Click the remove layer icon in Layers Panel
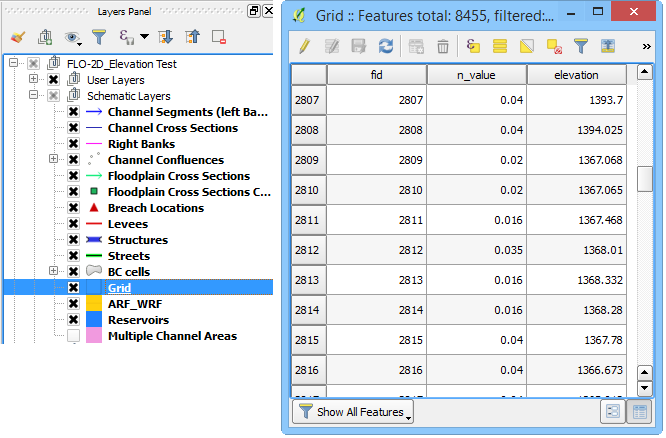Screen dimensions: 666x438 tap(219, 37)
